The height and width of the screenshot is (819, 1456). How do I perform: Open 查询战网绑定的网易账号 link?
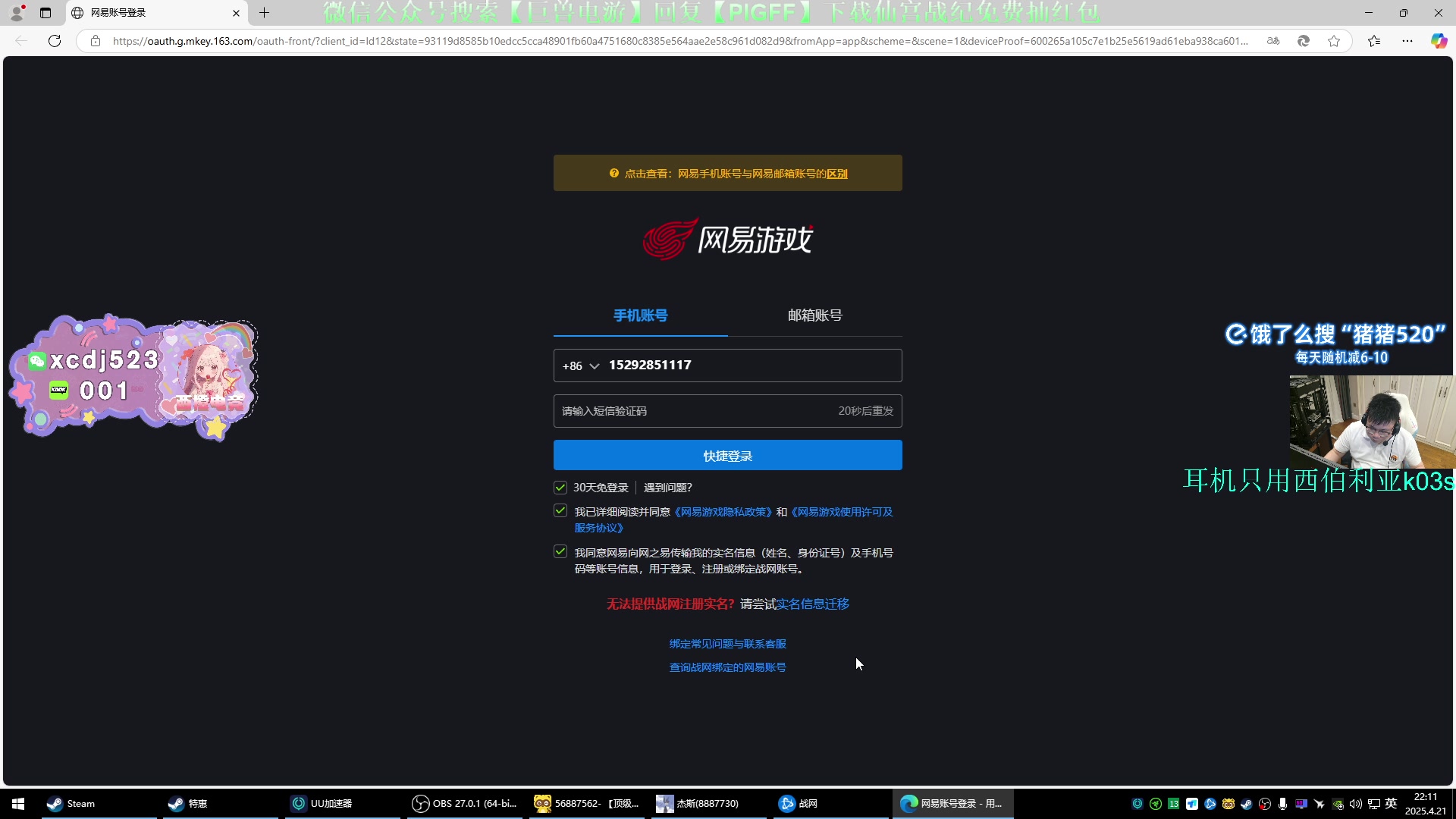pos(728,667)
